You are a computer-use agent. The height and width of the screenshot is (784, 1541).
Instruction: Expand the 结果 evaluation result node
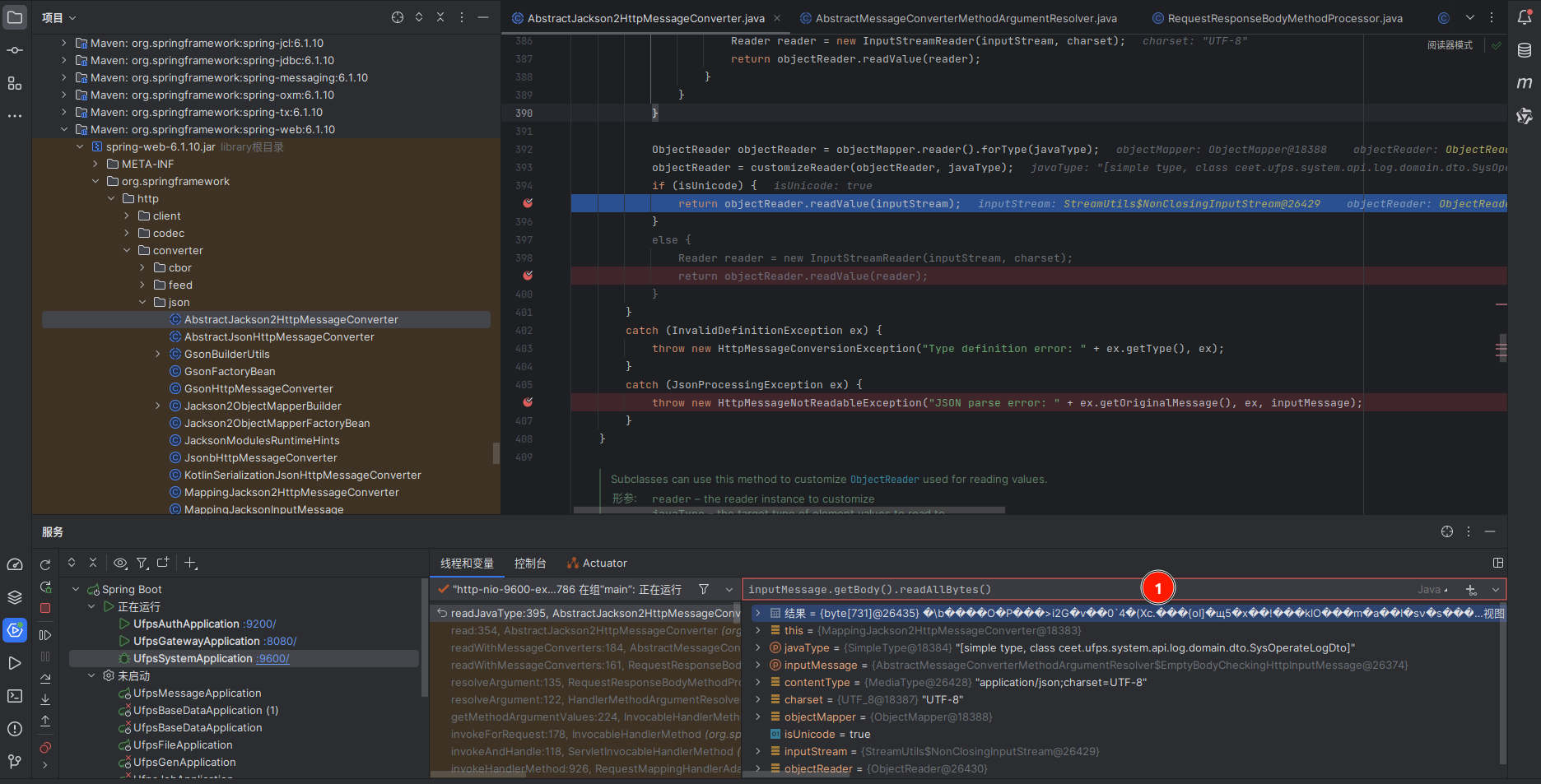coord(758,613)
